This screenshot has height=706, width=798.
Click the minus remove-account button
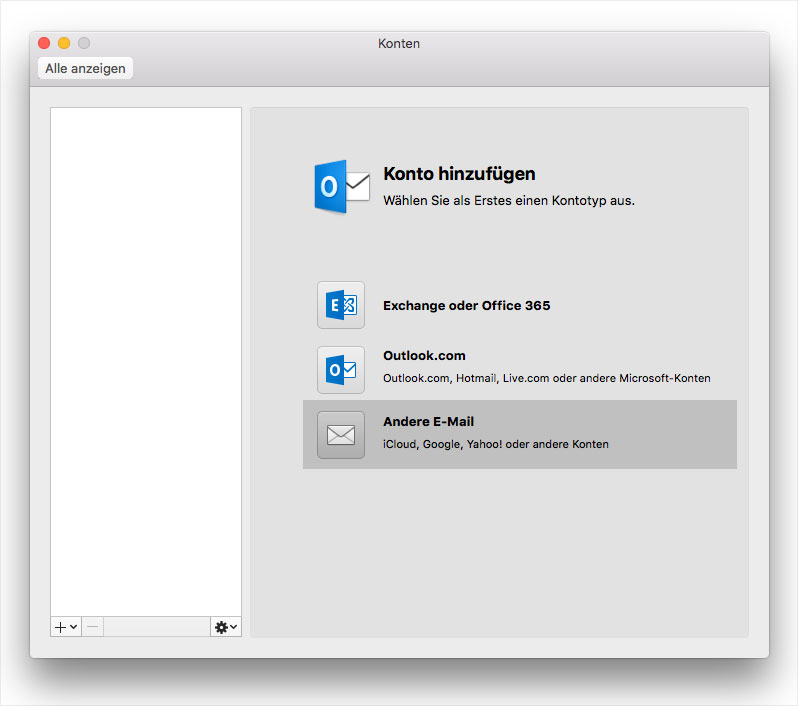tap(93, 627)
